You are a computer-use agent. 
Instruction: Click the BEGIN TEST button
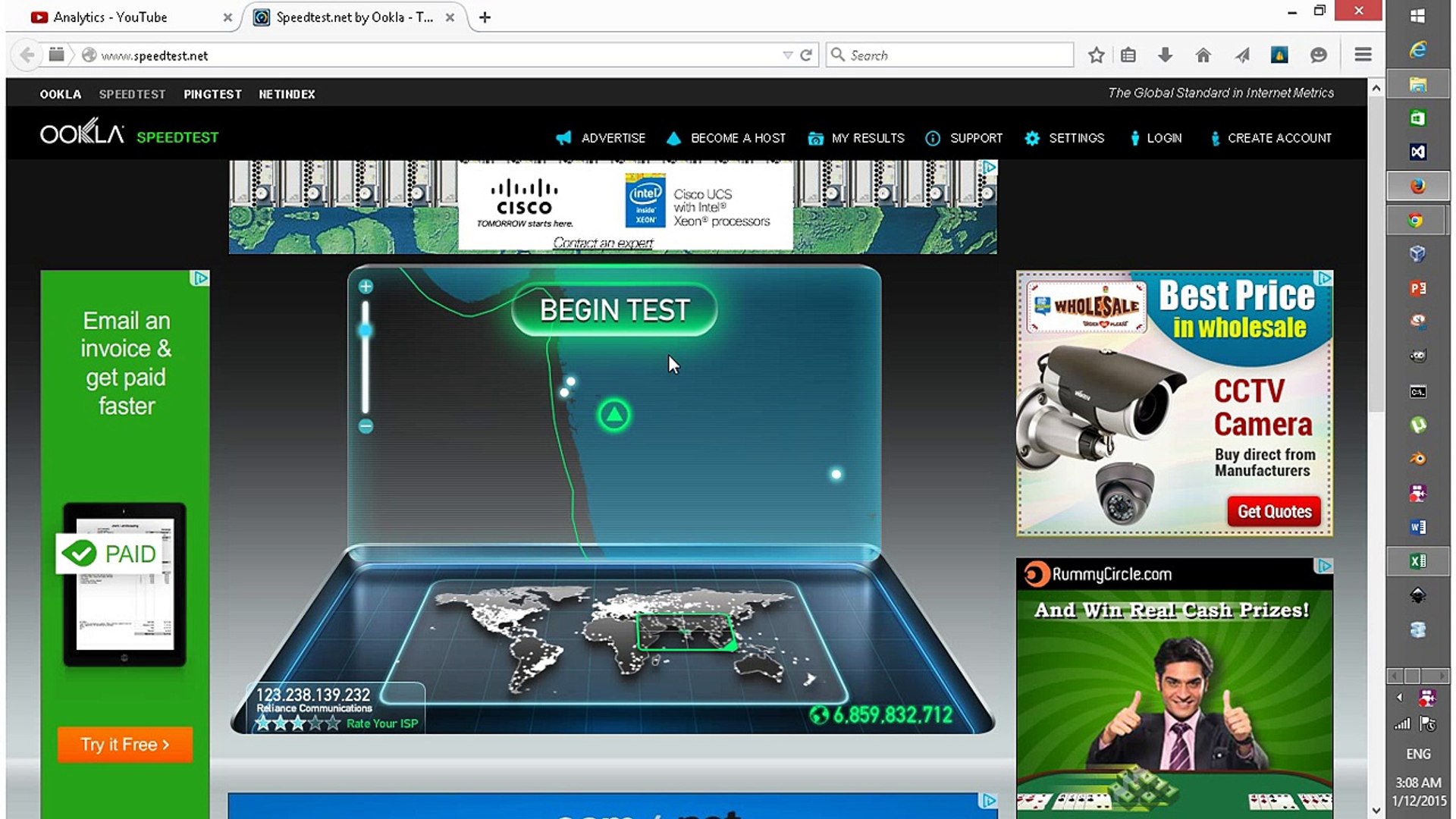614,310
